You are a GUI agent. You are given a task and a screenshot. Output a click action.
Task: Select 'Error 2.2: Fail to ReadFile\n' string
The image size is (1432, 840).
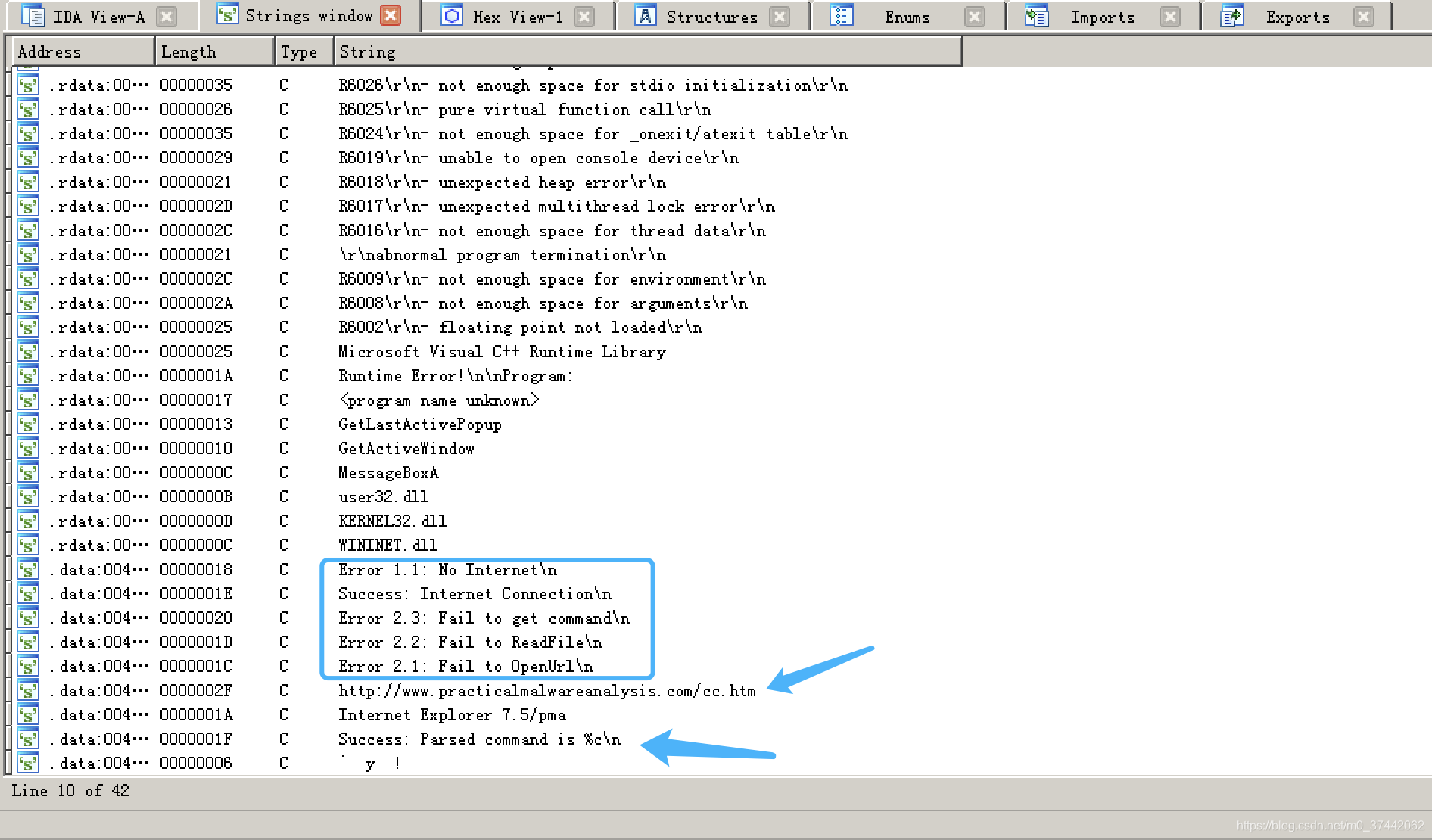point(470,642)
